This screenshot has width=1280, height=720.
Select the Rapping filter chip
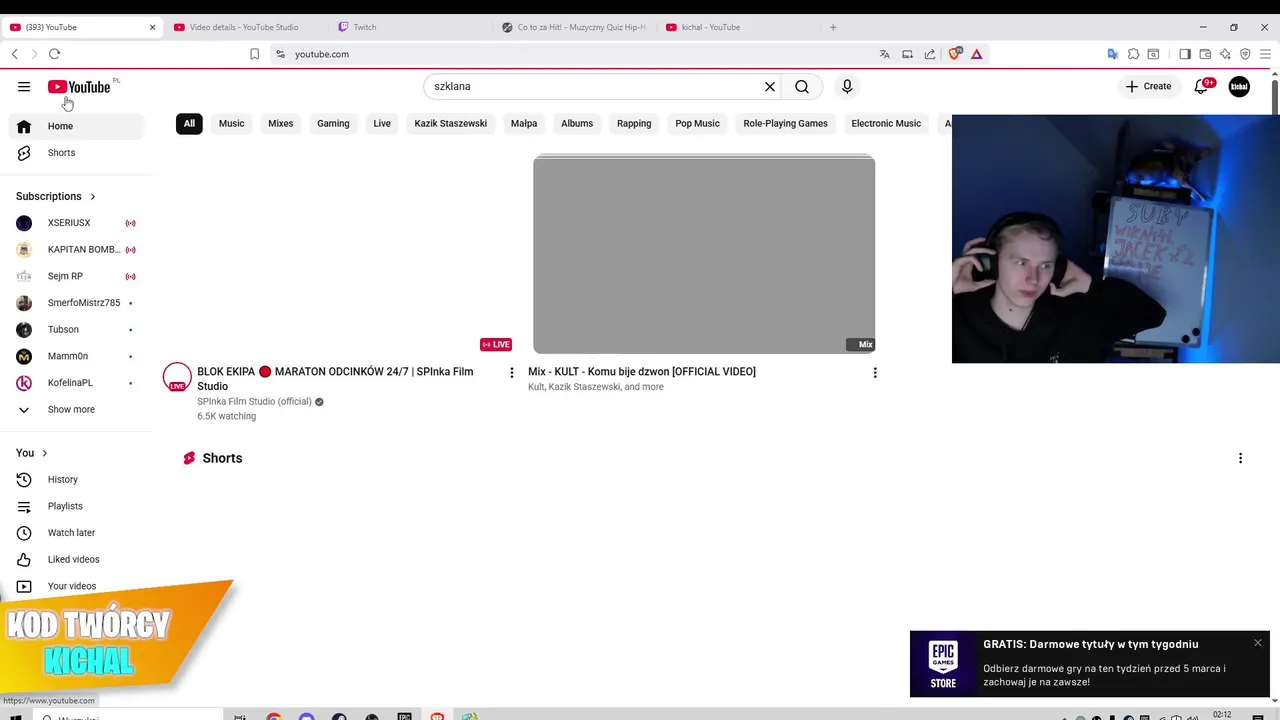(x=634, y=124)
